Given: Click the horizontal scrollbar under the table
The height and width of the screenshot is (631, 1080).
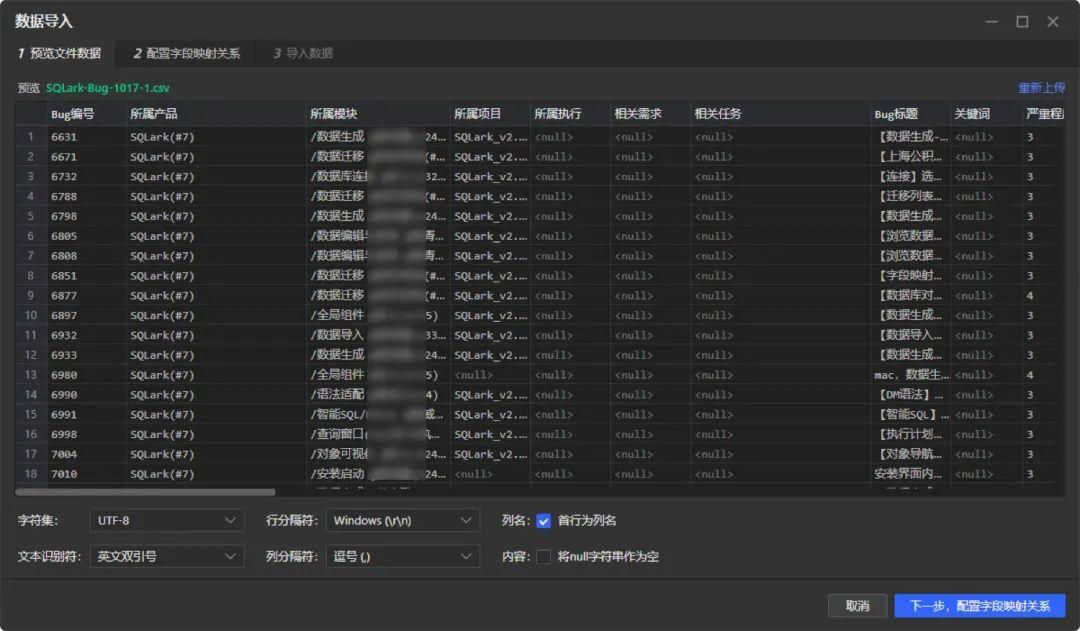Looking at the screenshot, I should tap(145, 492).
